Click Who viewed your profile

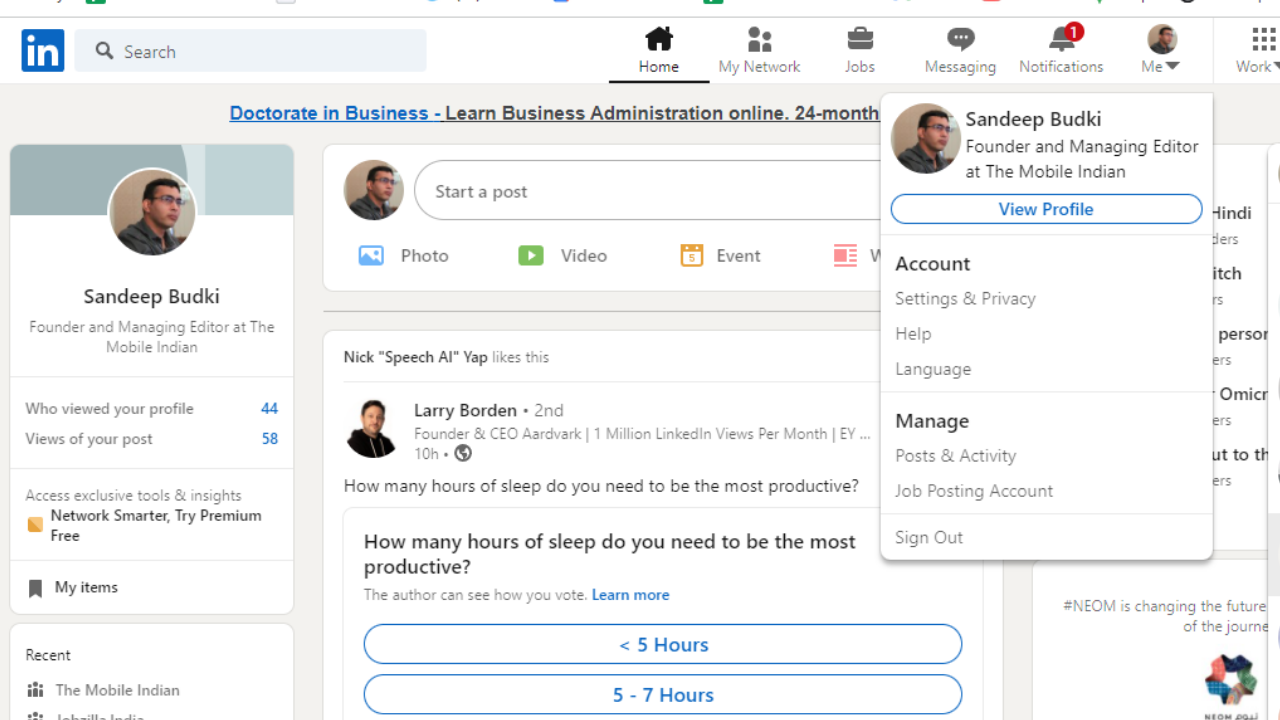(110, 409)
